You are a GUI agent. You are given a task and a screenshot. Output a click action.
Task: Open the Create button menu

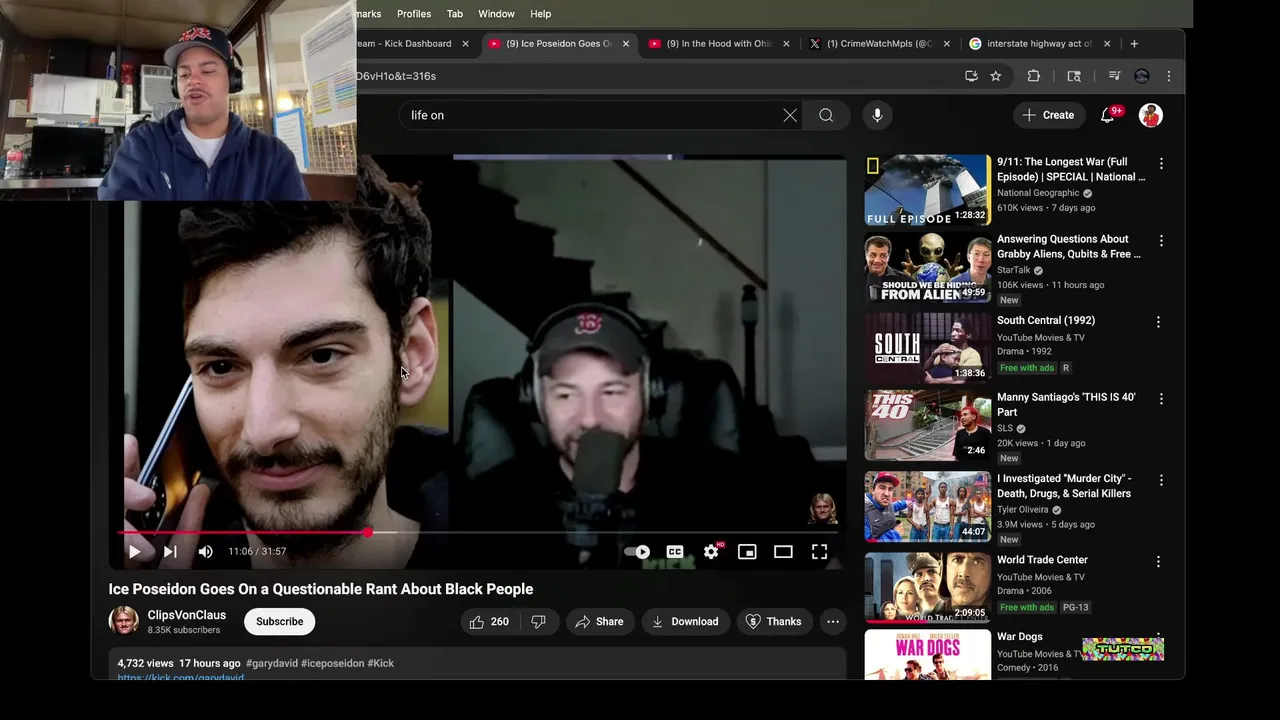click(x=1048, y=115)
